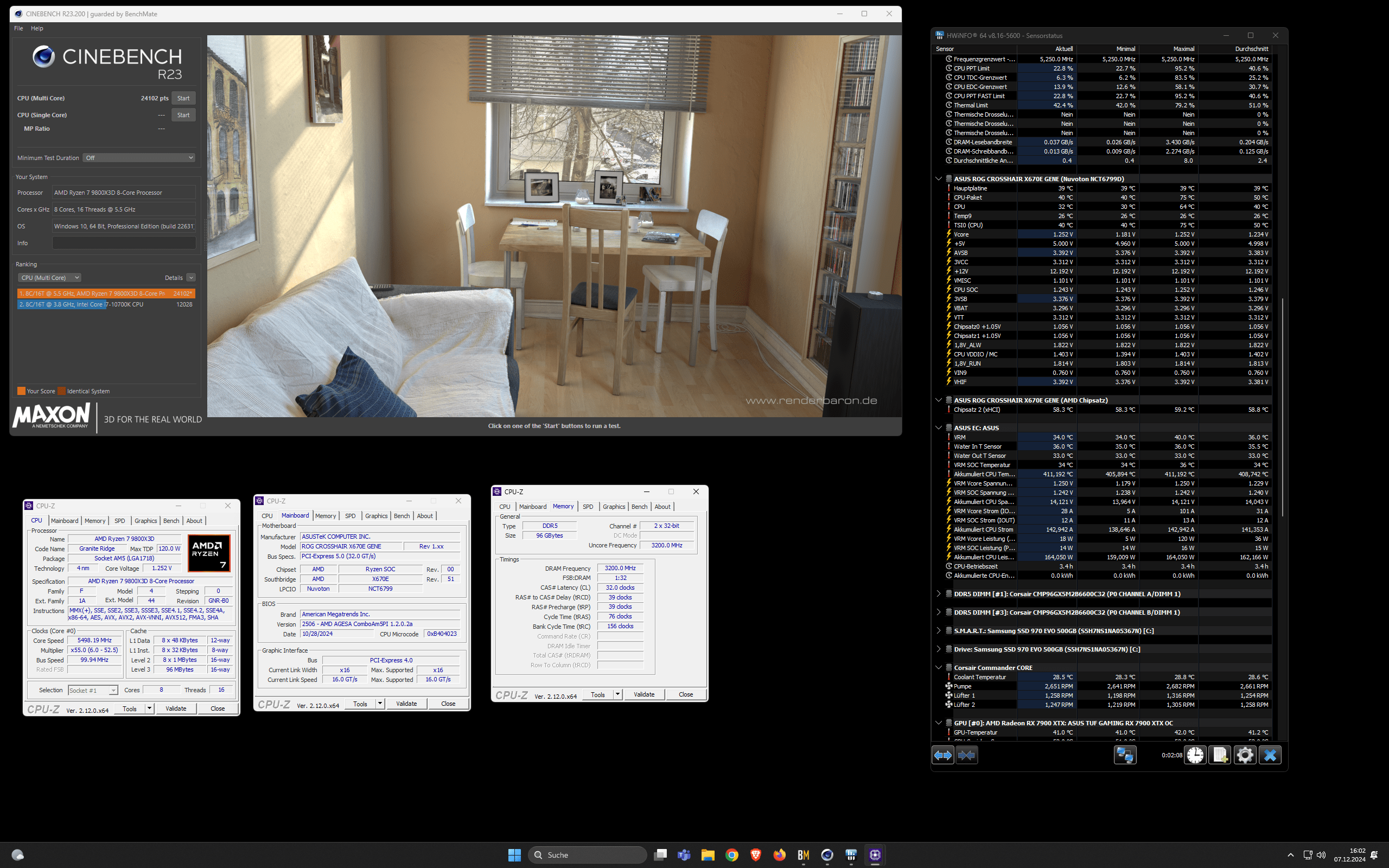
Task: Collapse the ASUS EC: ASUS sensor group
Action: pyautogui.click(x=939, y=427)
